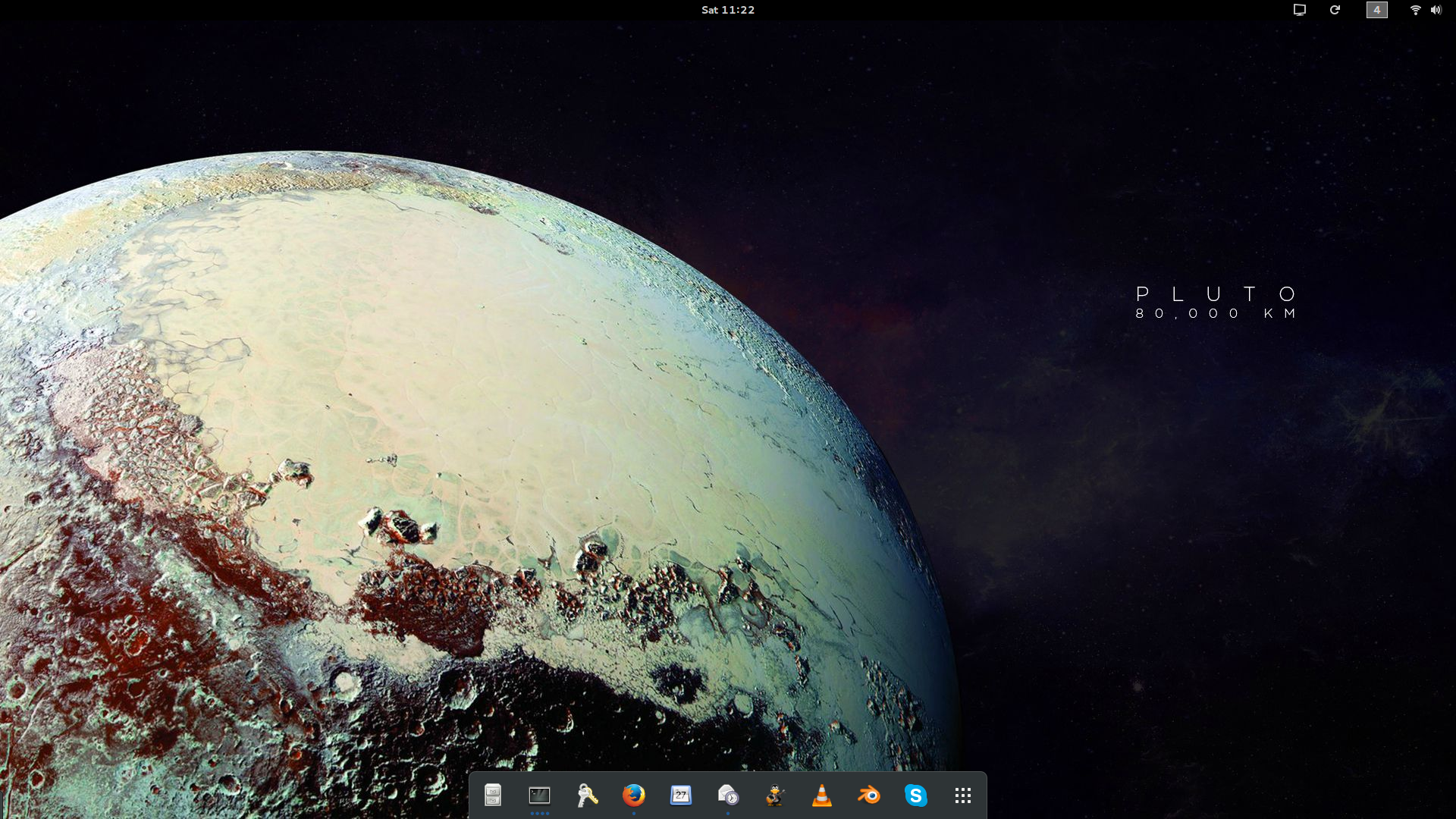Open the Calendar app showing 27
Screen dimensions: 1456x819
[x=681, y=795]
